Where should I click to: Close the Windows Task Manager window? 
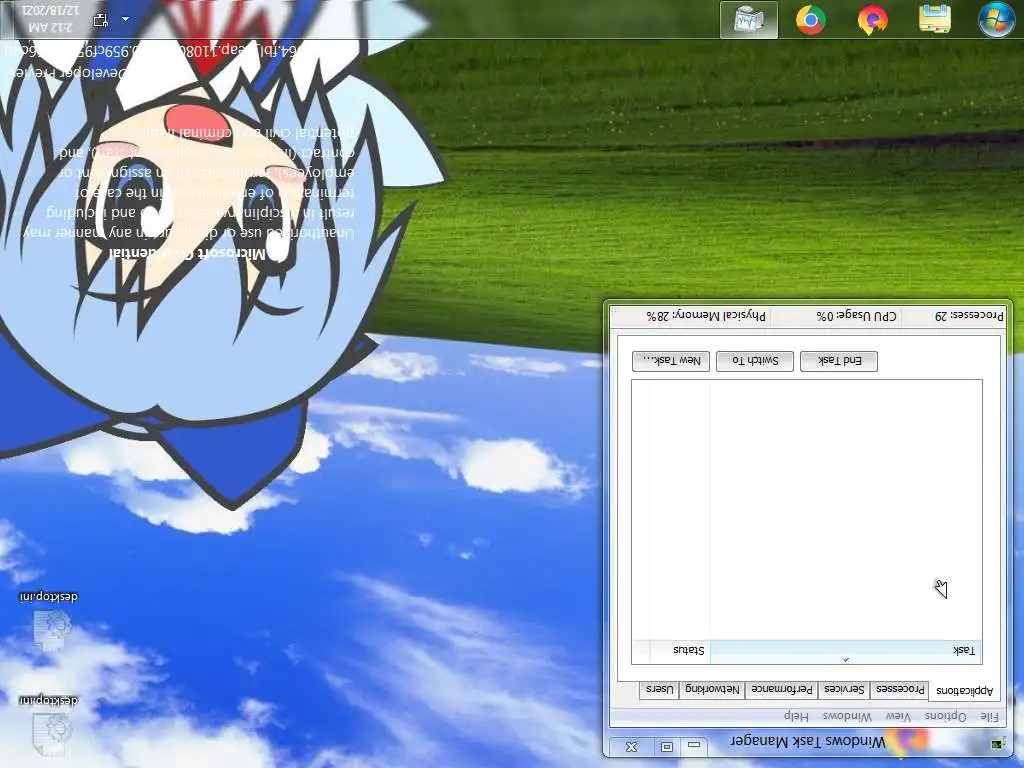click(x=631, y=745)
